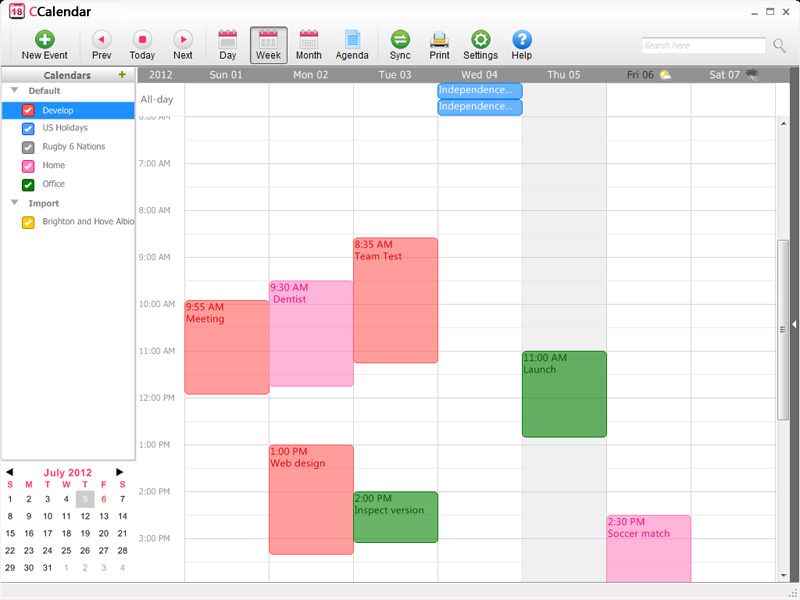800x600 pixels.
Task: Enable the Rugby 6 Nations calendar
Action: point(30,148)
